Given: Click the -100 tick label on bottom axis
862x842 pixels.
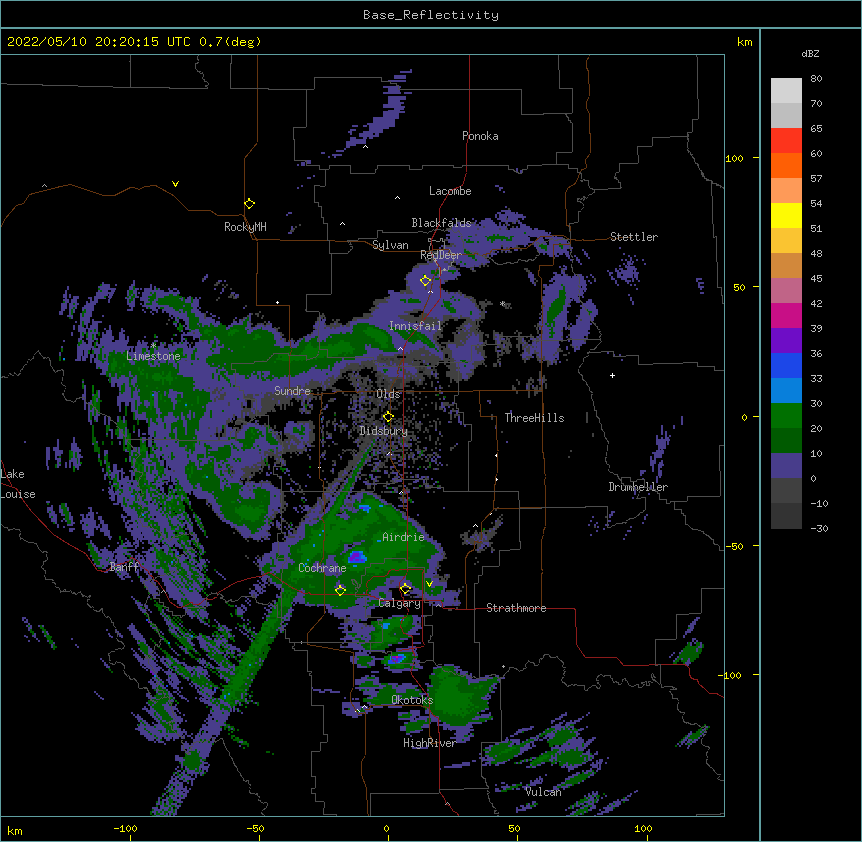Looking at the screenshot, I should point(125,828).
